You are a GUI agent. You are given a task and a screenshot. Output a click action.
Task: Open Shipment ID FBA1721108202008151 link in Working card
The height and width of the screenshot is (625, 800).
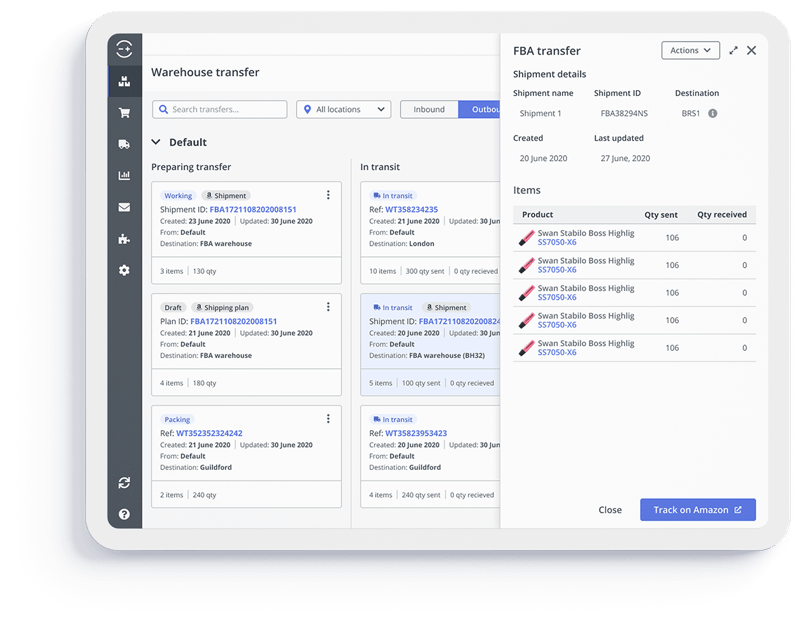[253, 209]
